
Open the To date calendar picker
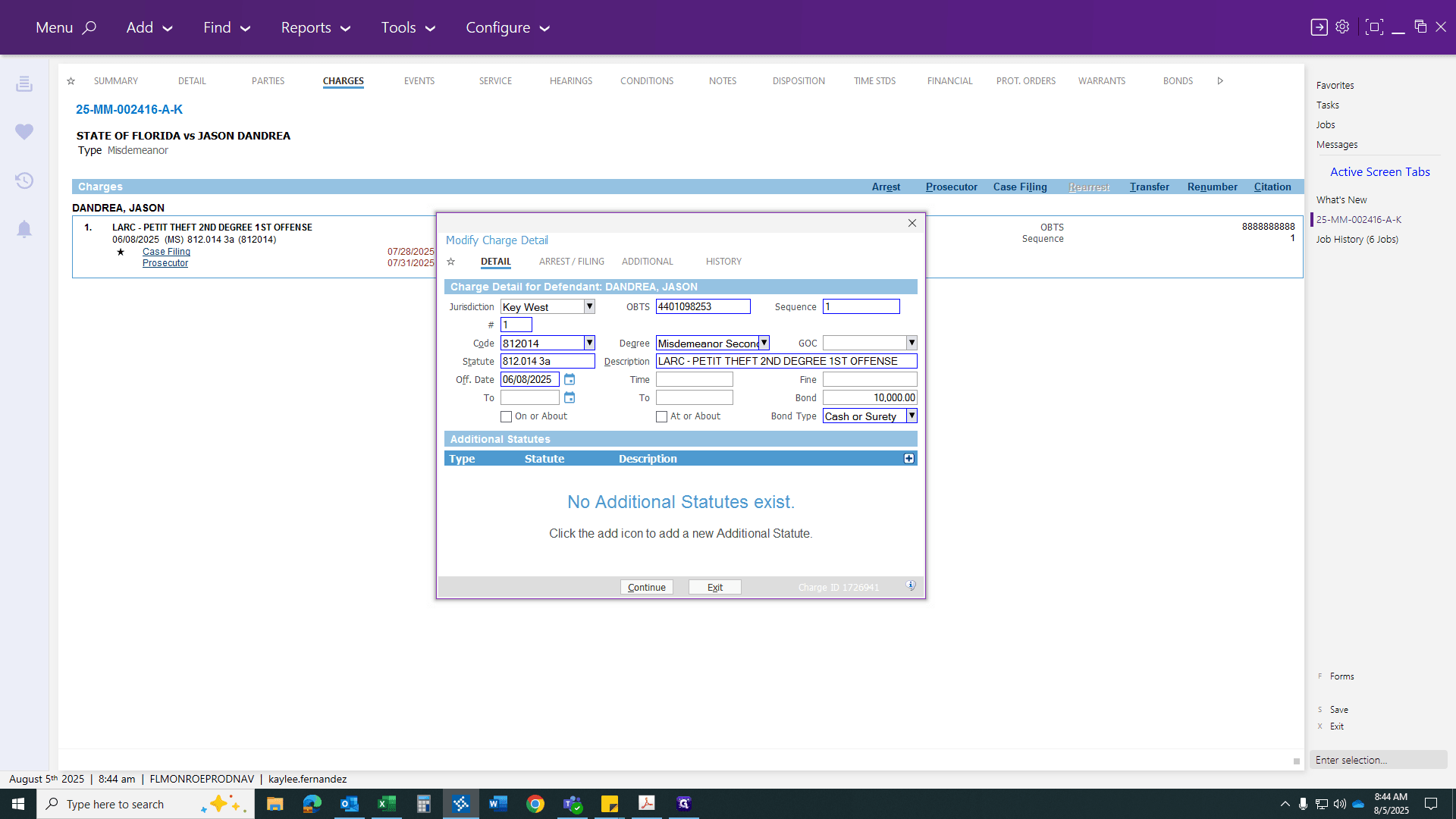tap(570, 397)
